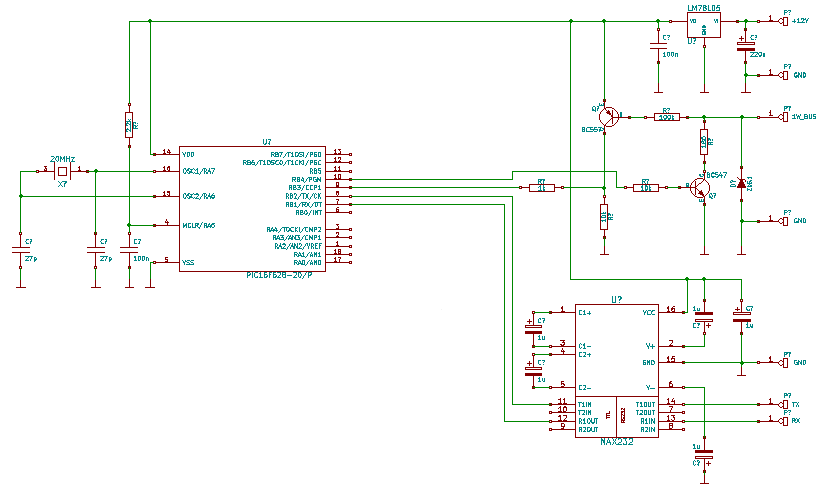Viewport: 824px width, 494px height.
Task: Click the 220u electrolytic capacitor symbol
Action: tap(743, 45)
